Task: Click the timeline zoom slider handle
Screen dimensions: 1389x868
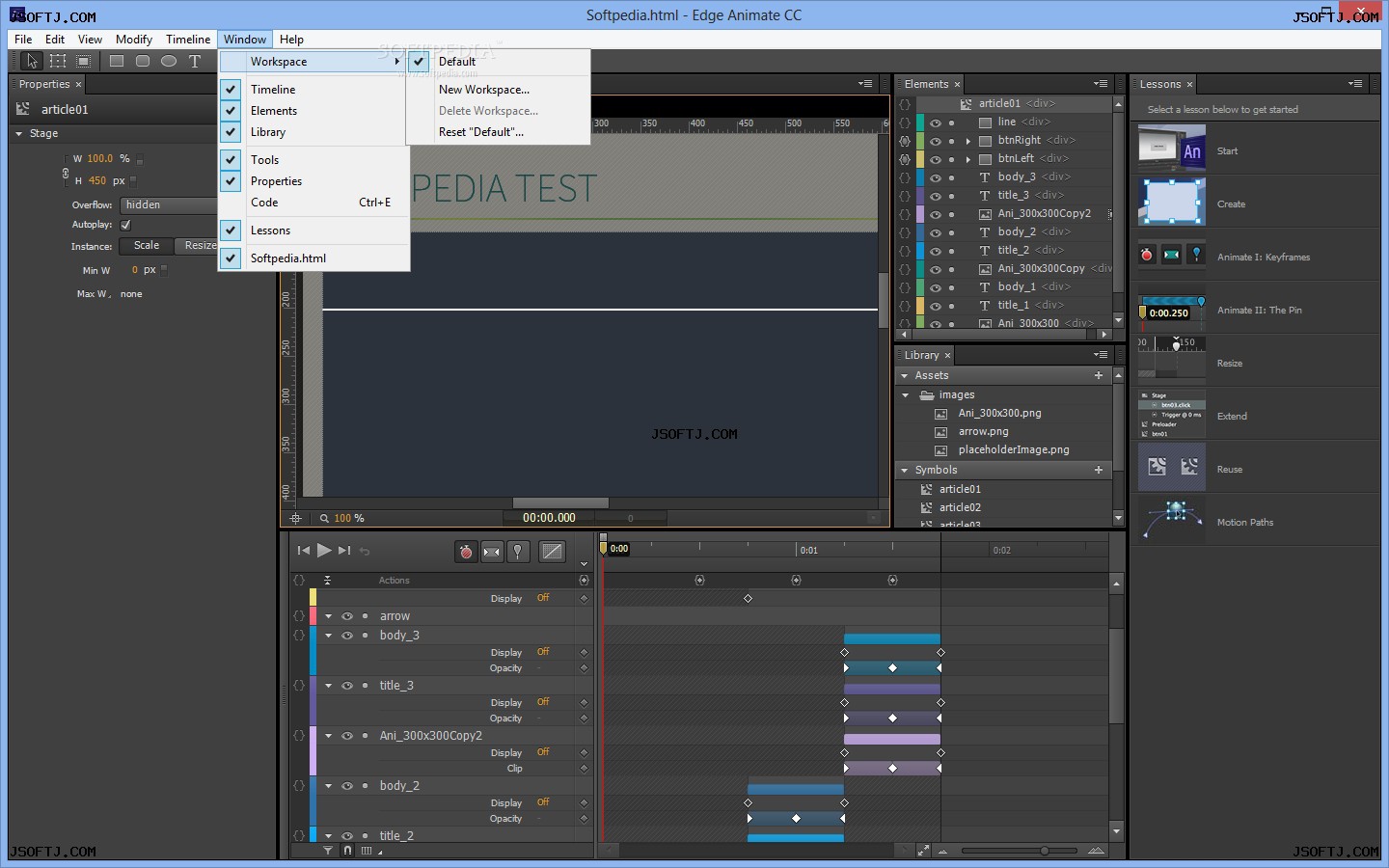Action: (1044, 851)
